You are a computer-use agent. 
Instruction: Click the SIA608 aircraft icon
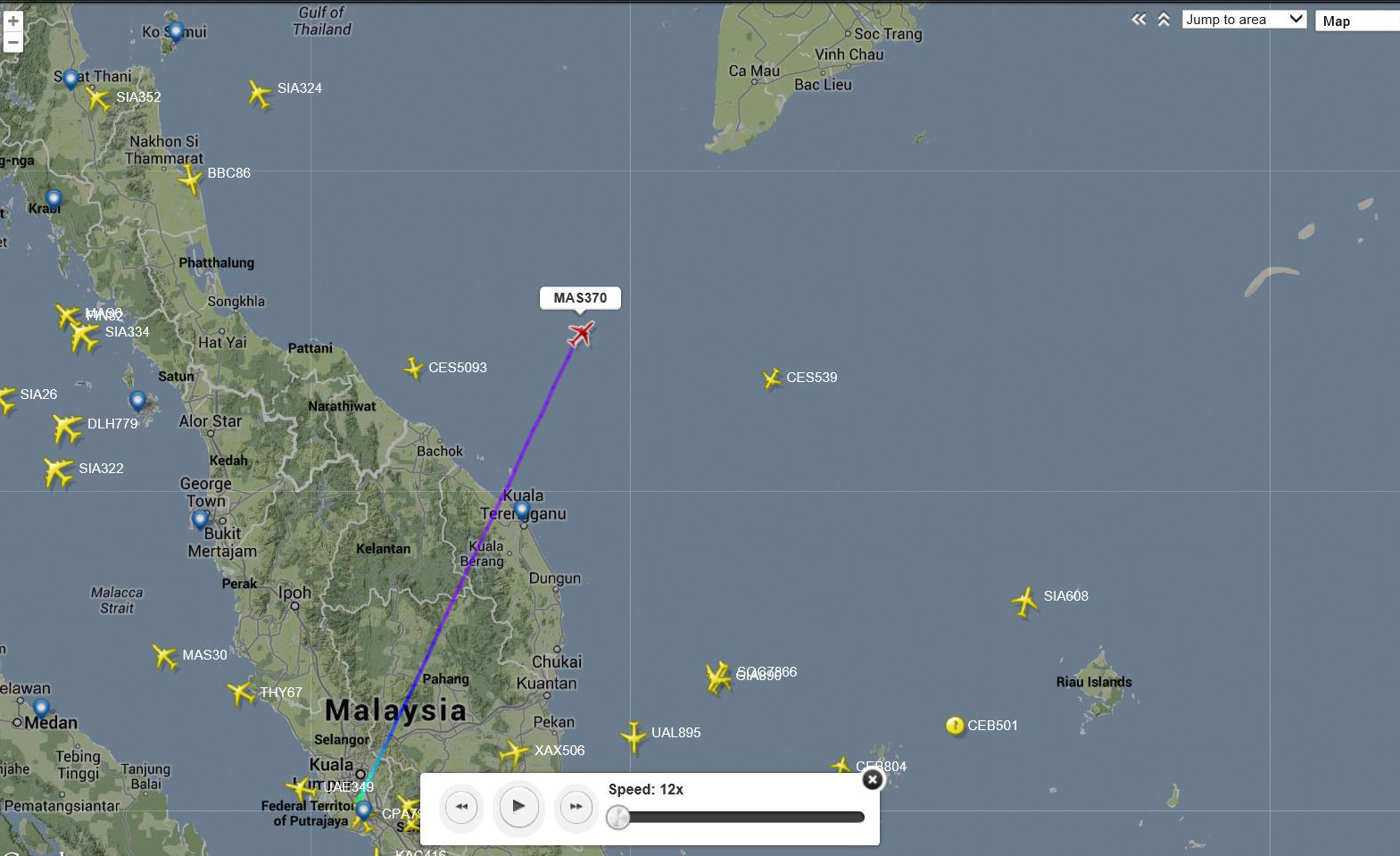click(1025, 602)
